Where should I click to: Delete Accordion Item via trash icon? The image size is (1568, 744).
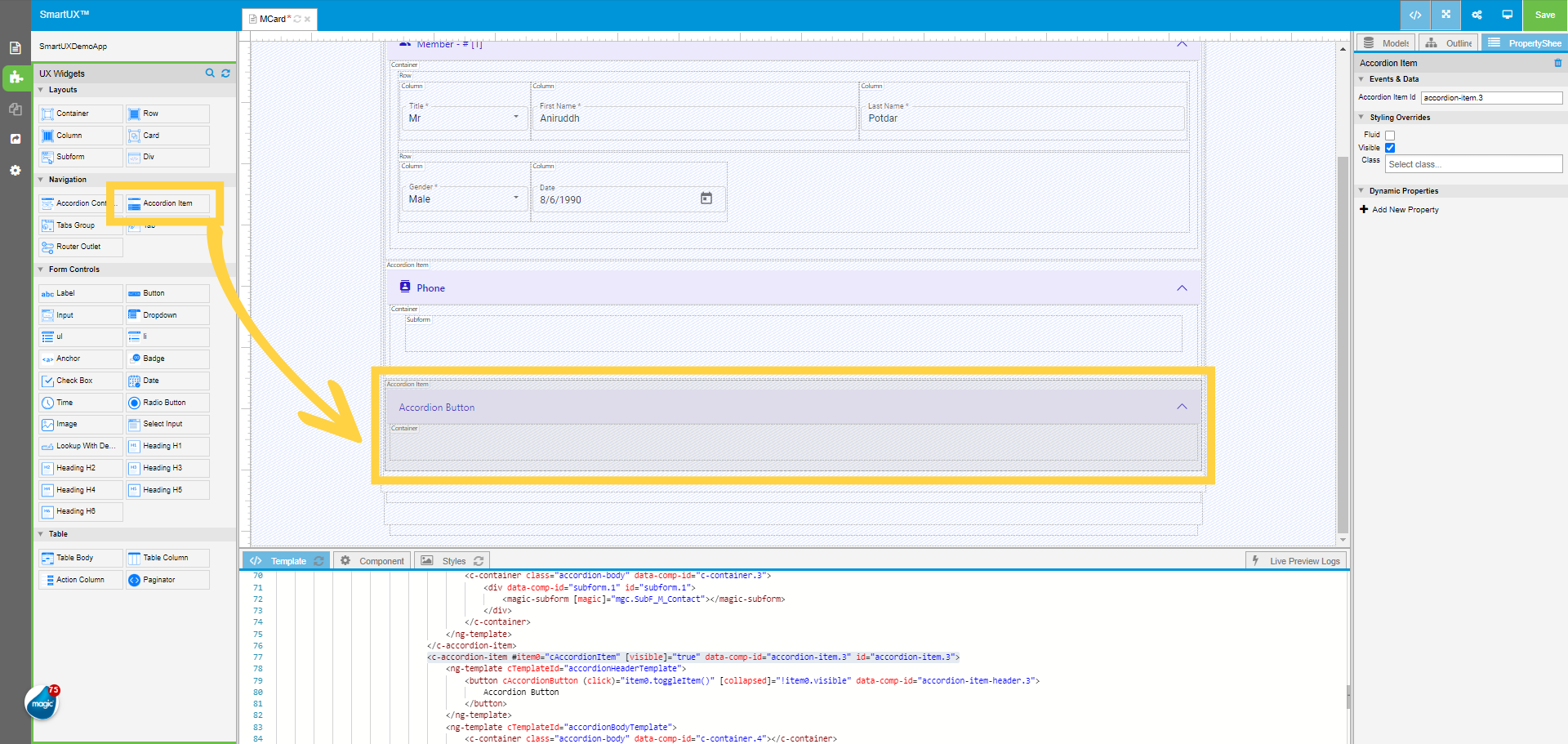[1557, 63]
